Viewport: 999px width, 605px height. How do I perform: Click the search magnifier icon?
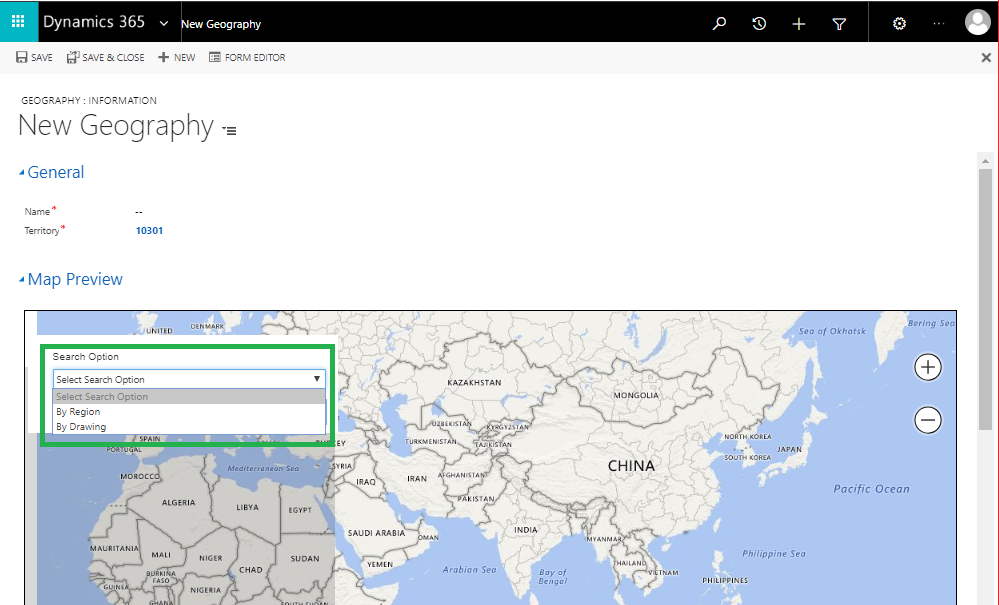pos(719,23)
